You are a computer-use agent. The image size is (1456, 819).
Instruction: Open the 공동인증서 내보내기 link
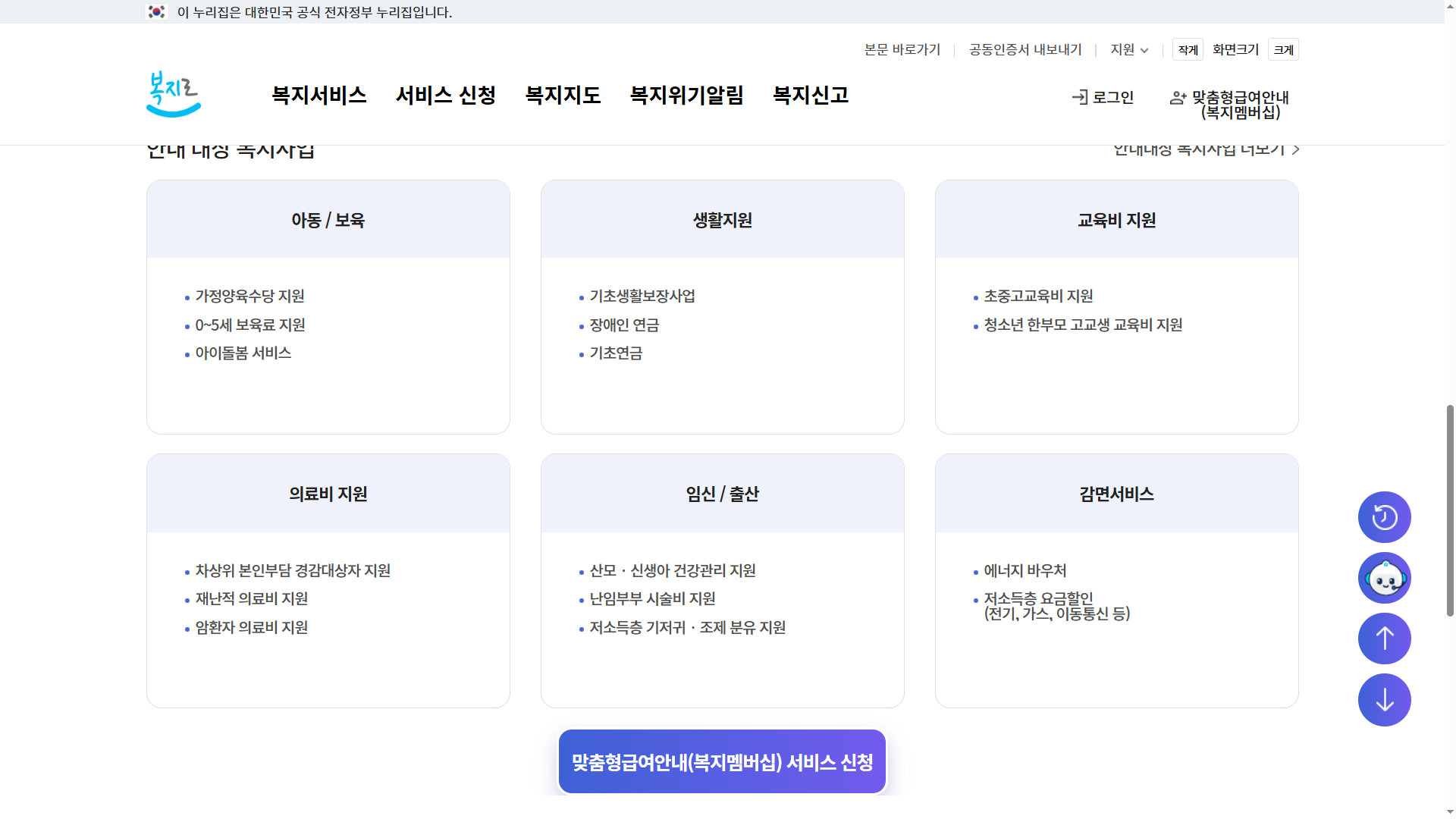(1025, 49)
